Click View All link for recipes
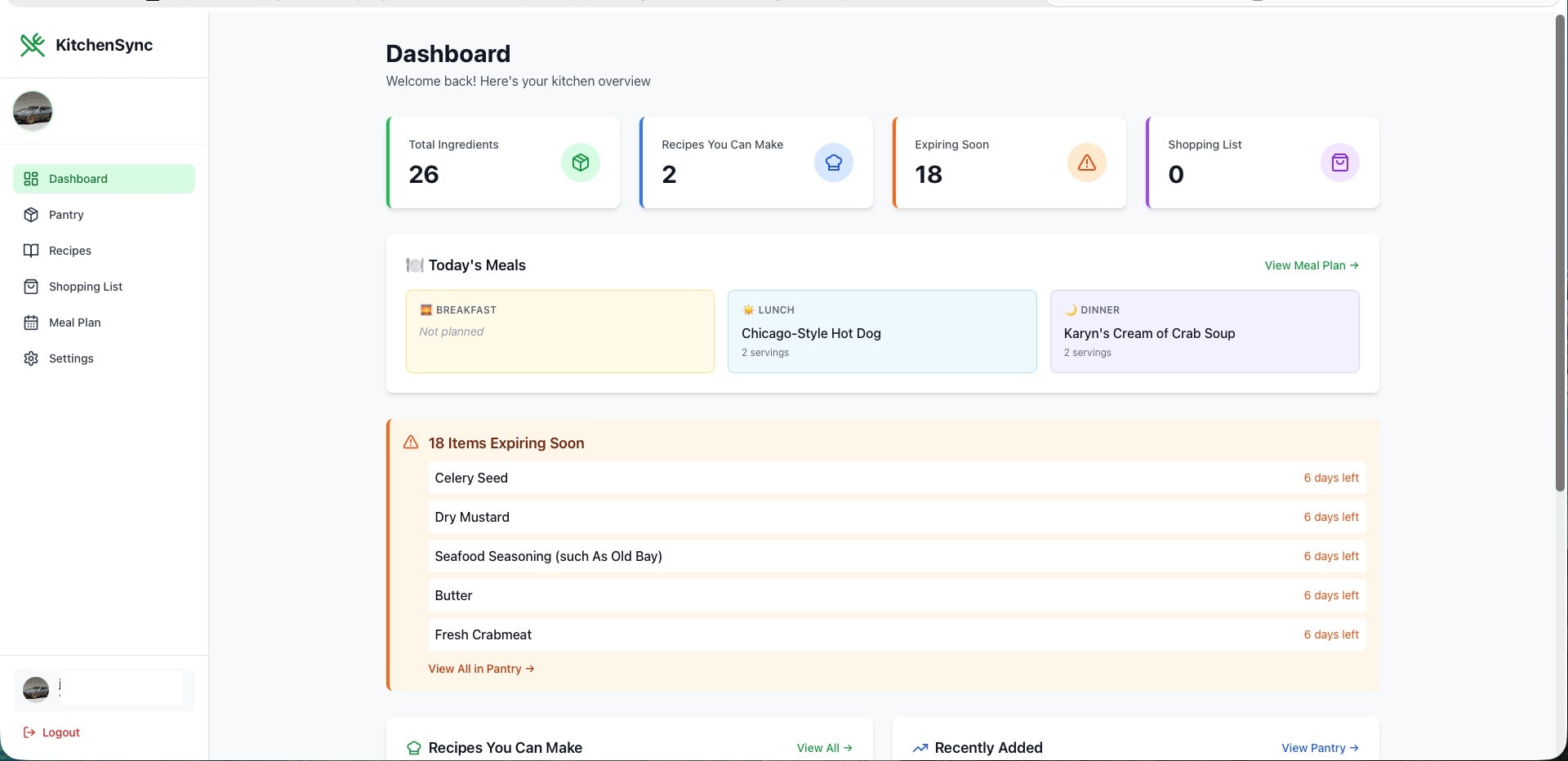 pyautogui.click(x=824, y=748)
